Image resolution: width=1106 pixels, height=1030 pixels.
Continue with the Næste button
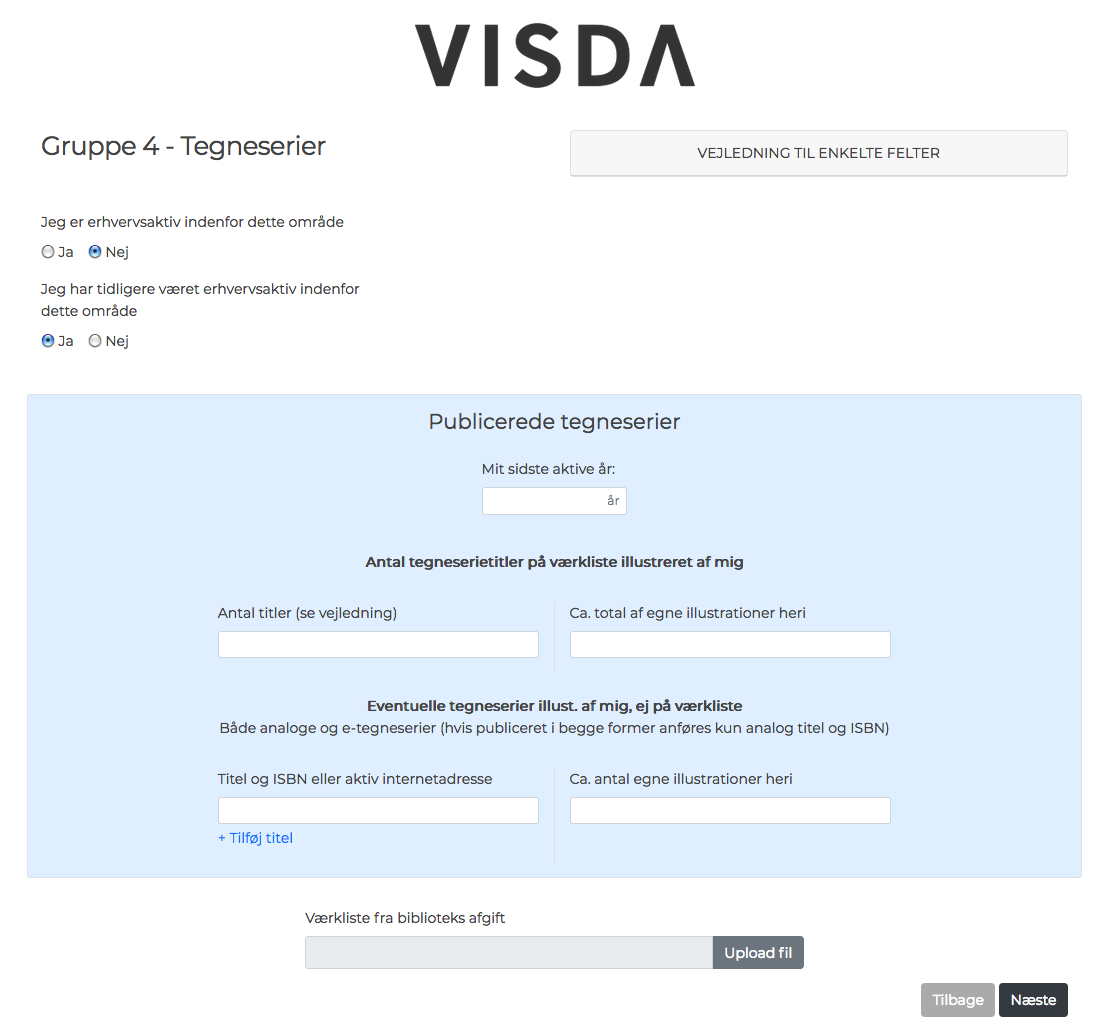(x=1033, y=1000)
